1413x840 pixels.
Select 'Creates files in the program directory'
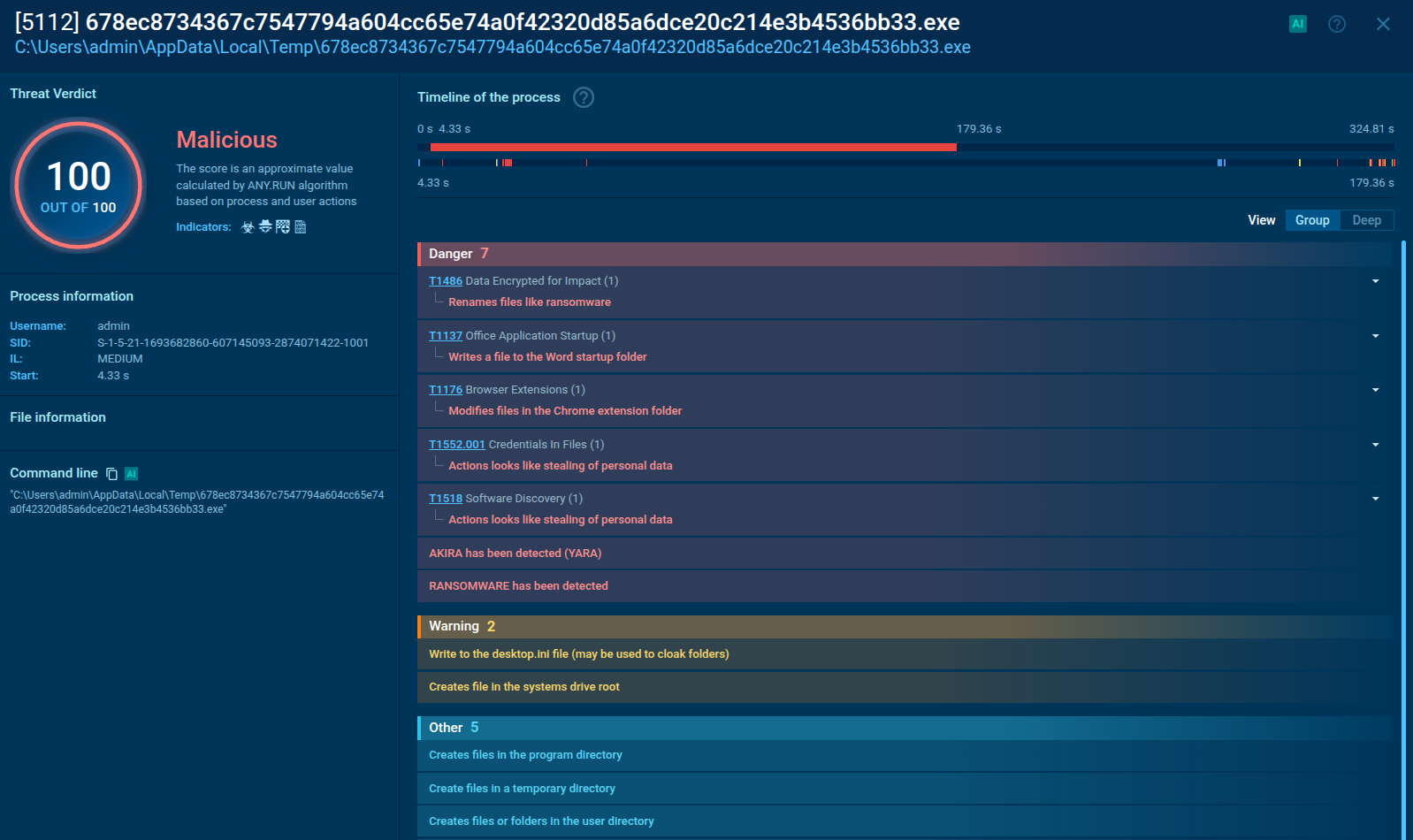click(x=905, y=755)
